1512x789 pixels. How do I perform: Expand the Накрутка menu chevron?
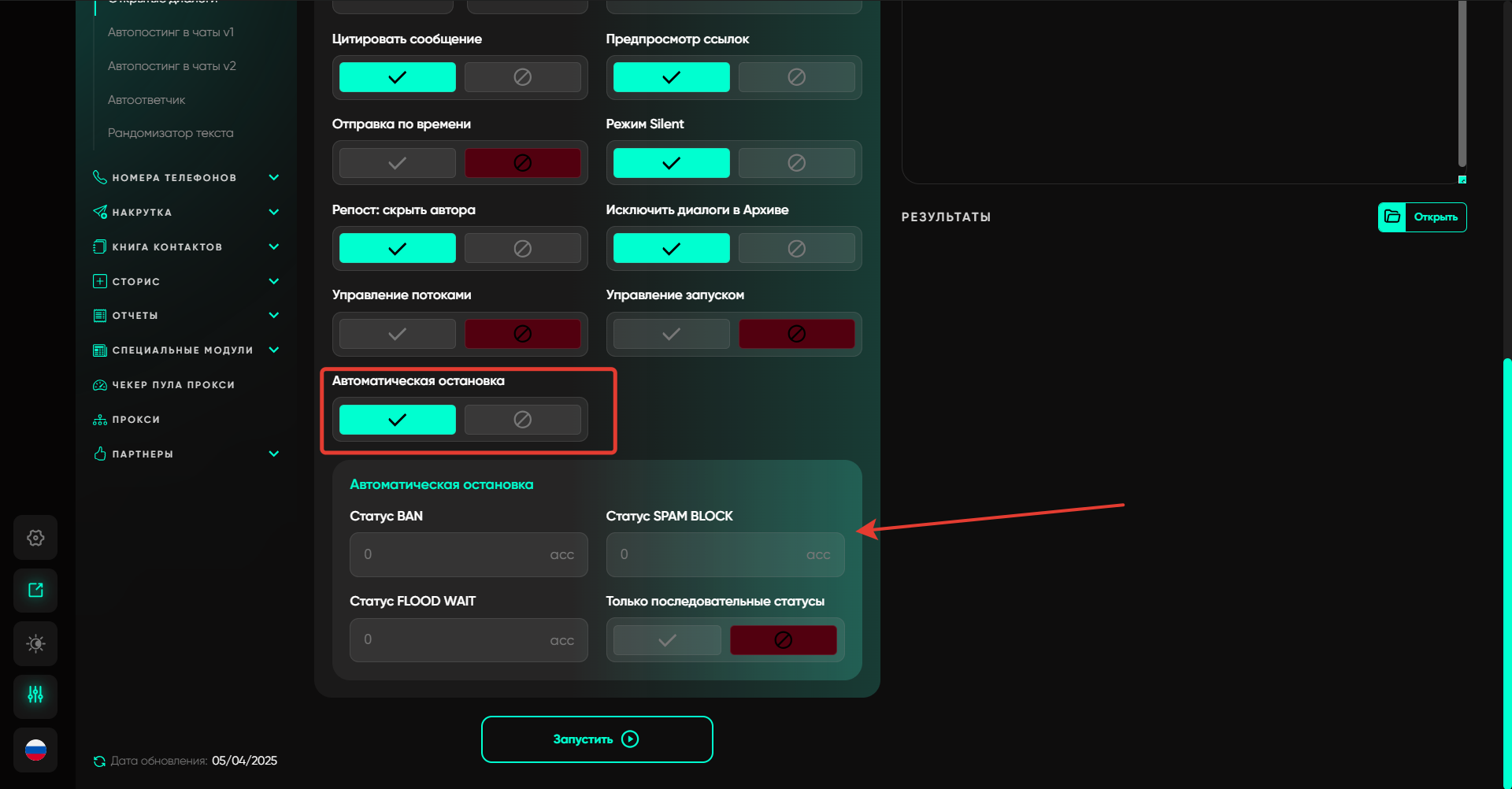[273, 212]
